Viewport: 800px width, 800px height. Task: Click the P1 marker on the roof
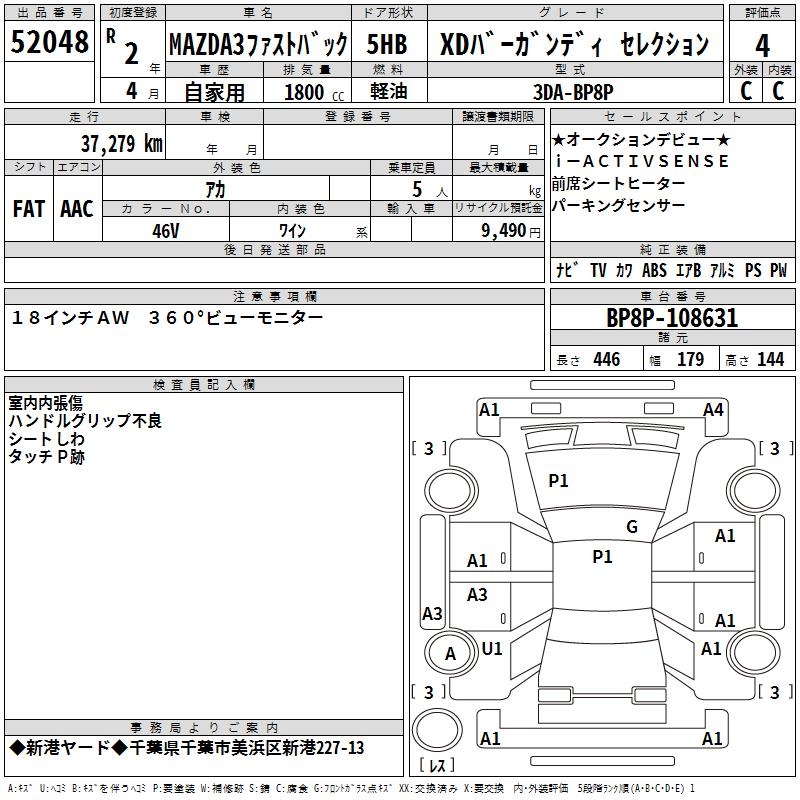pyautogui.click(x=602, y=557)
